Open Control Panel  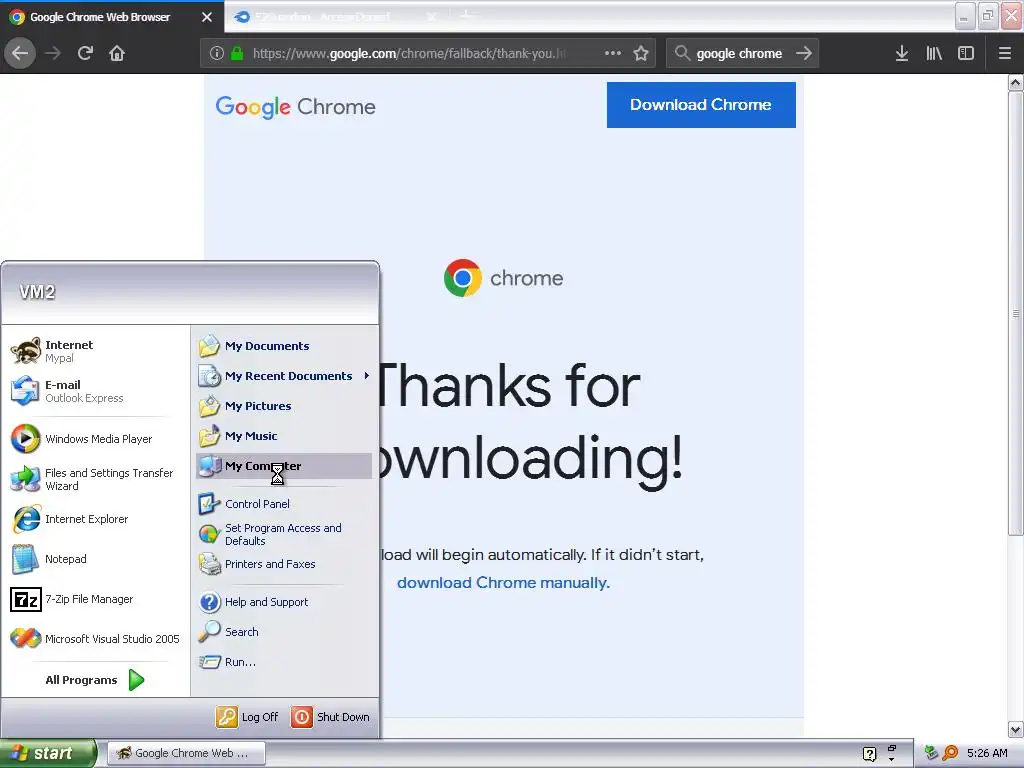click(284, 504)
